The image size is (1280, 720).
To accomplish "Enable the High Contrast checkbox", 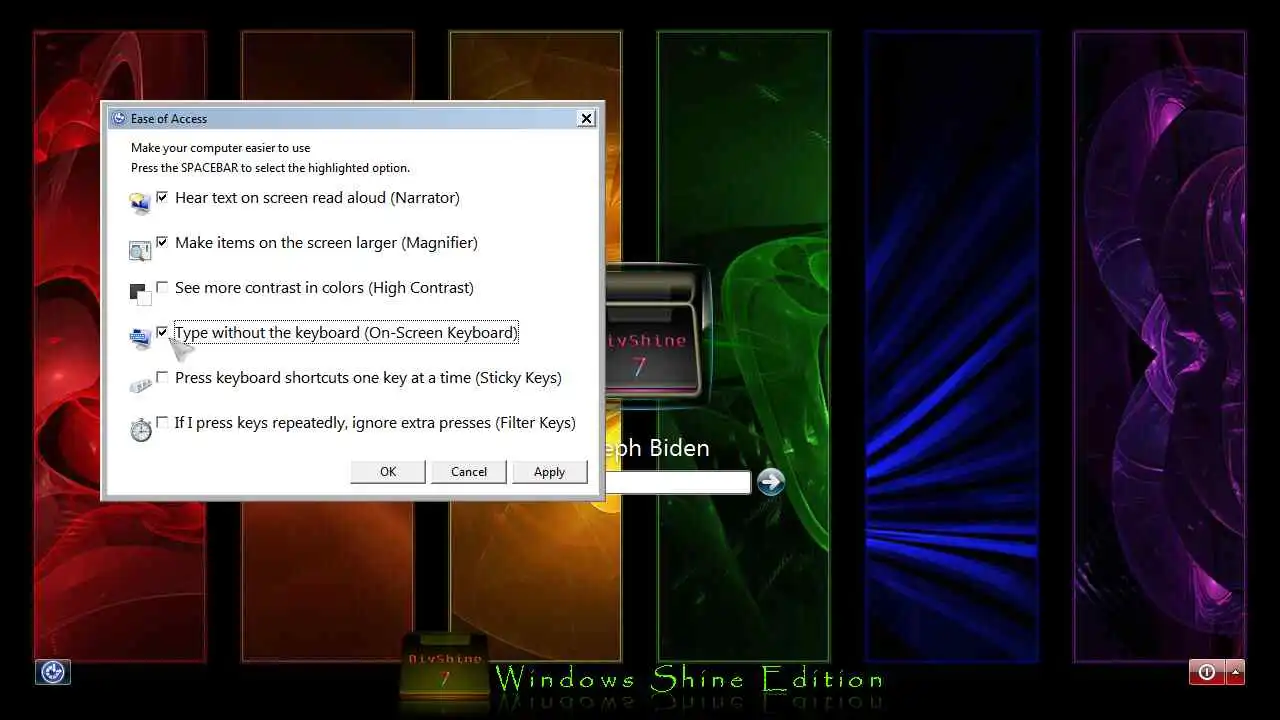I will tap(162, 287).
